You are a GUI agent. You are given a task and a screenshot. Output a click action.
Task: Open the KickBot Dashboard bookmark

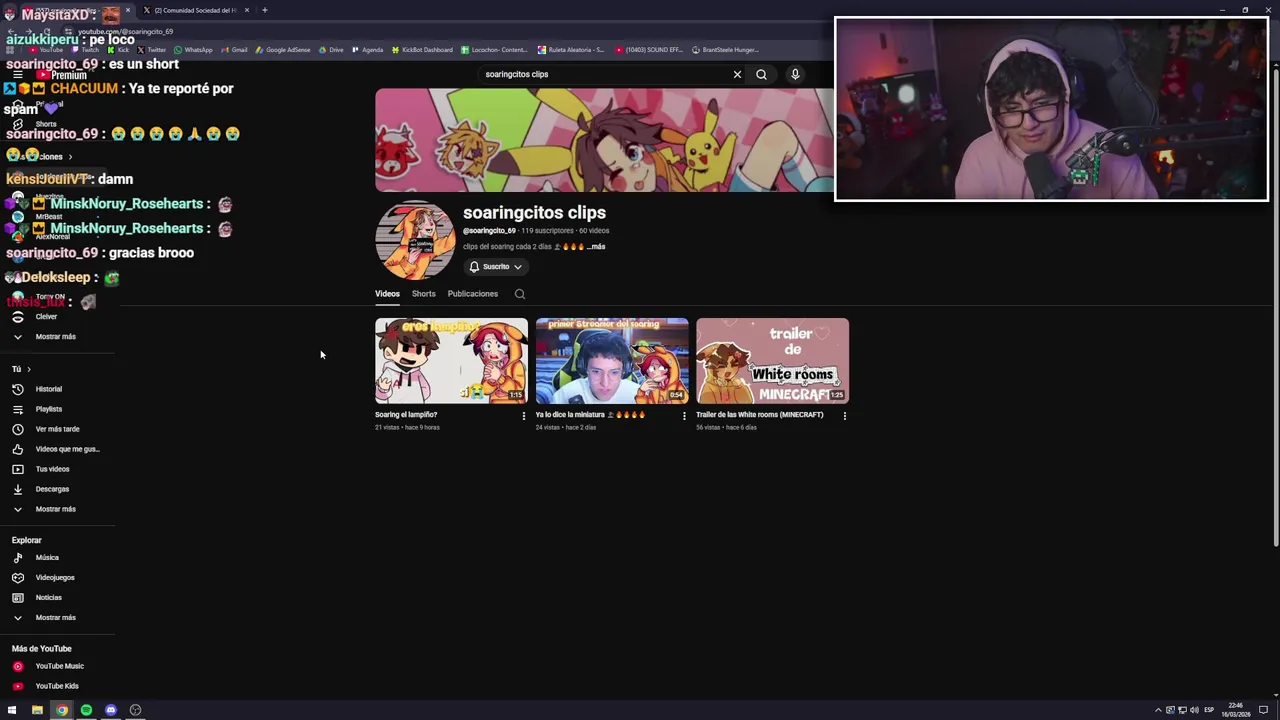click(422, 50)
